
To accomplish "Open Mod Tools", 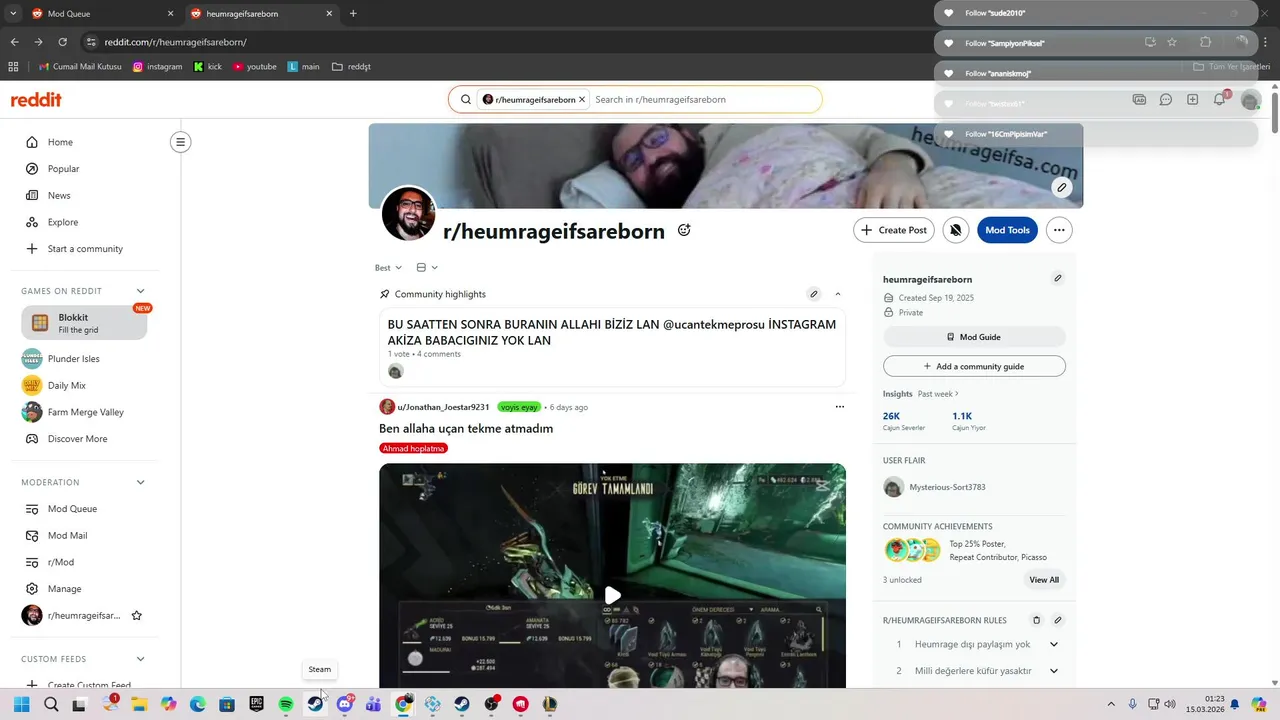I will click(x=1007, y=230).
